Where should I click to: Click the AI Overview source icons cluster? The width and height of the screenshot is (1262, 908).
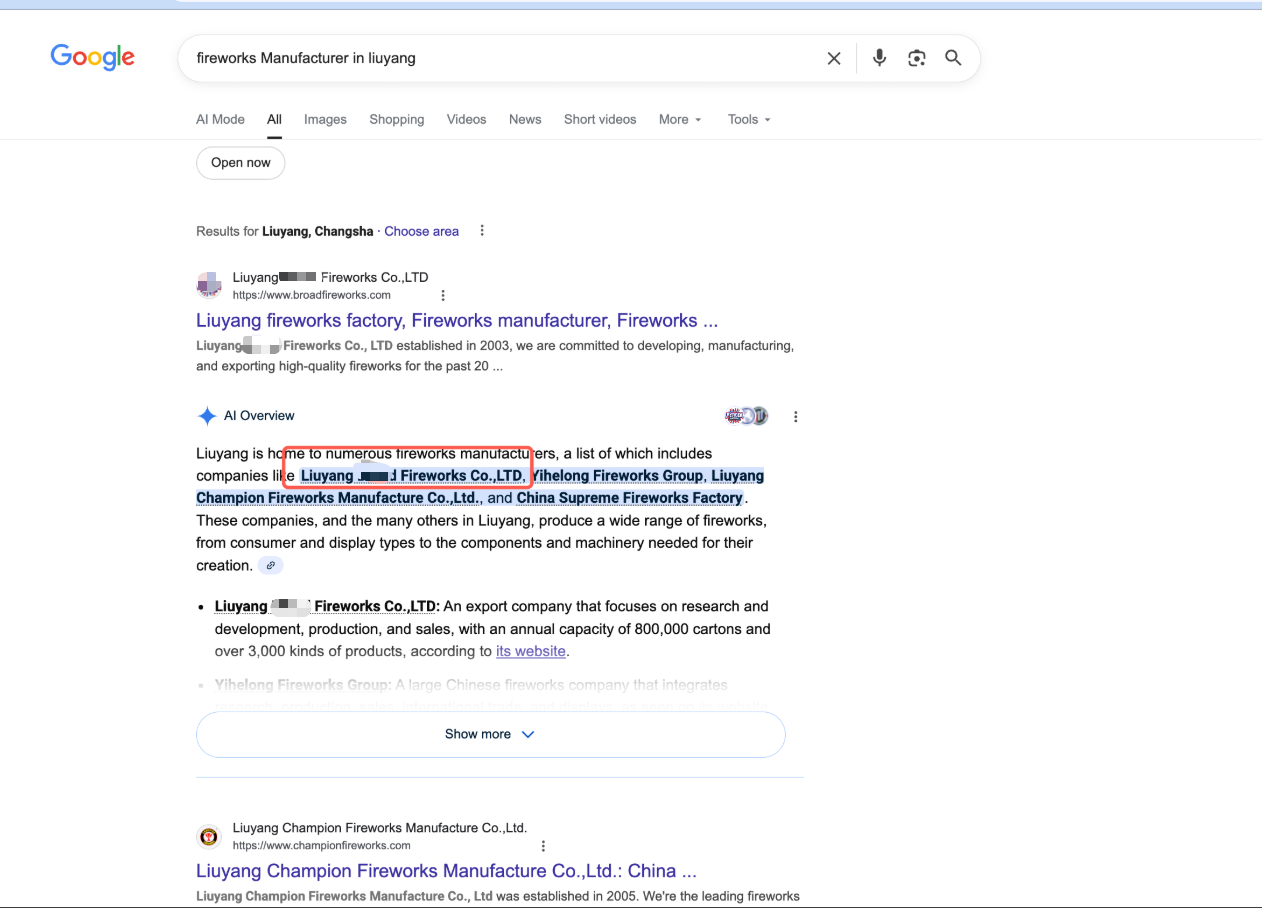click(747, 416)
